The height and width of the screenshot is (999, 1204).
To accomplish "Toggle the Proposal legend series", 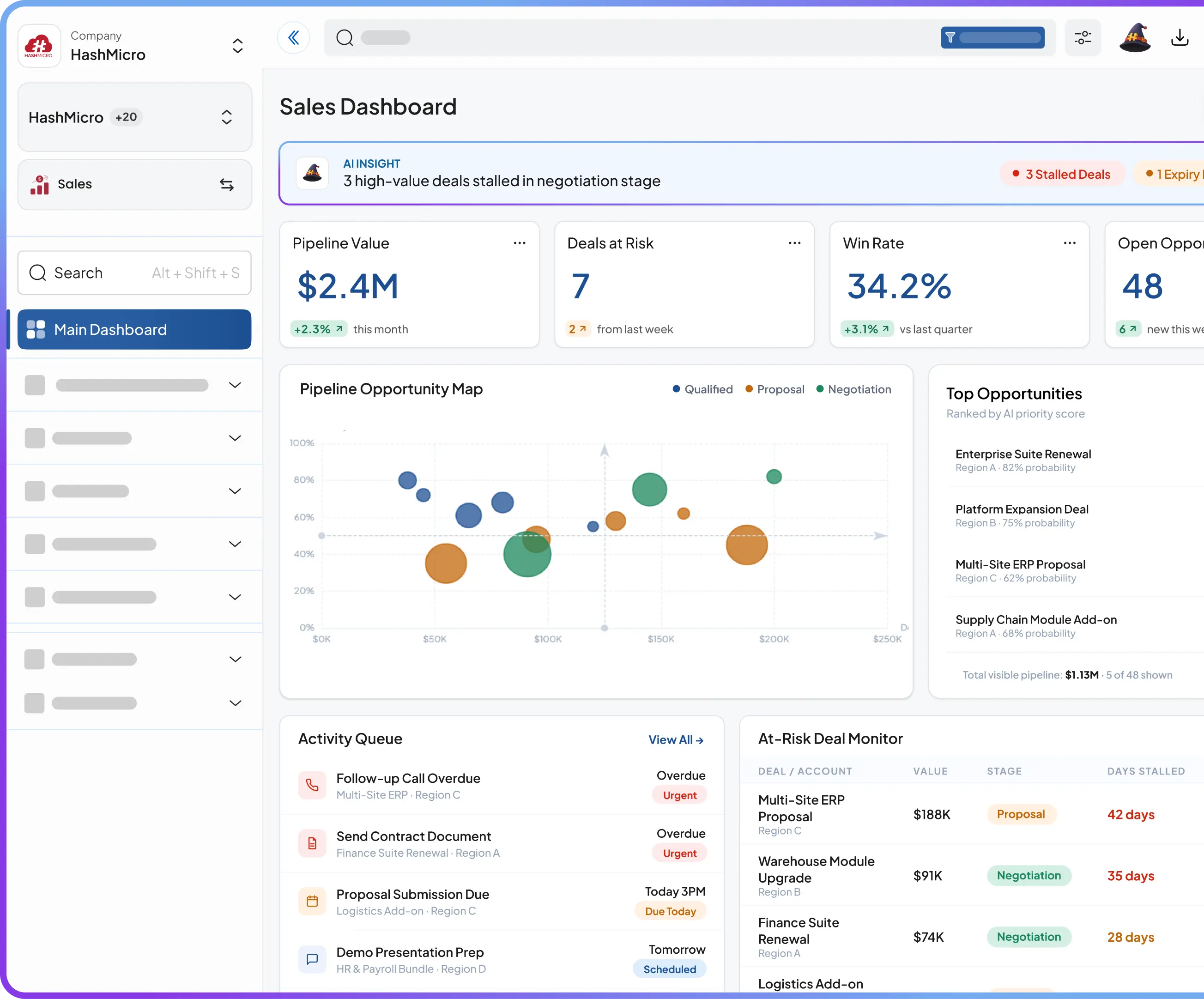I will click(775, 389).
